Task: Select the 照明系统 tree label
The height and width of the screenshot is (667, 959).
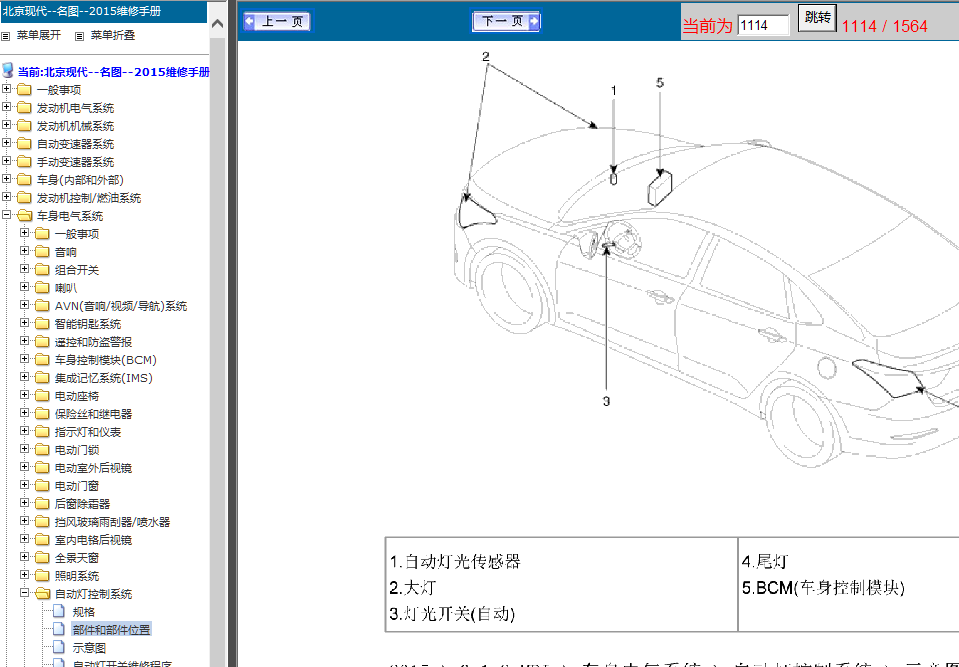Action: (76, 575)
